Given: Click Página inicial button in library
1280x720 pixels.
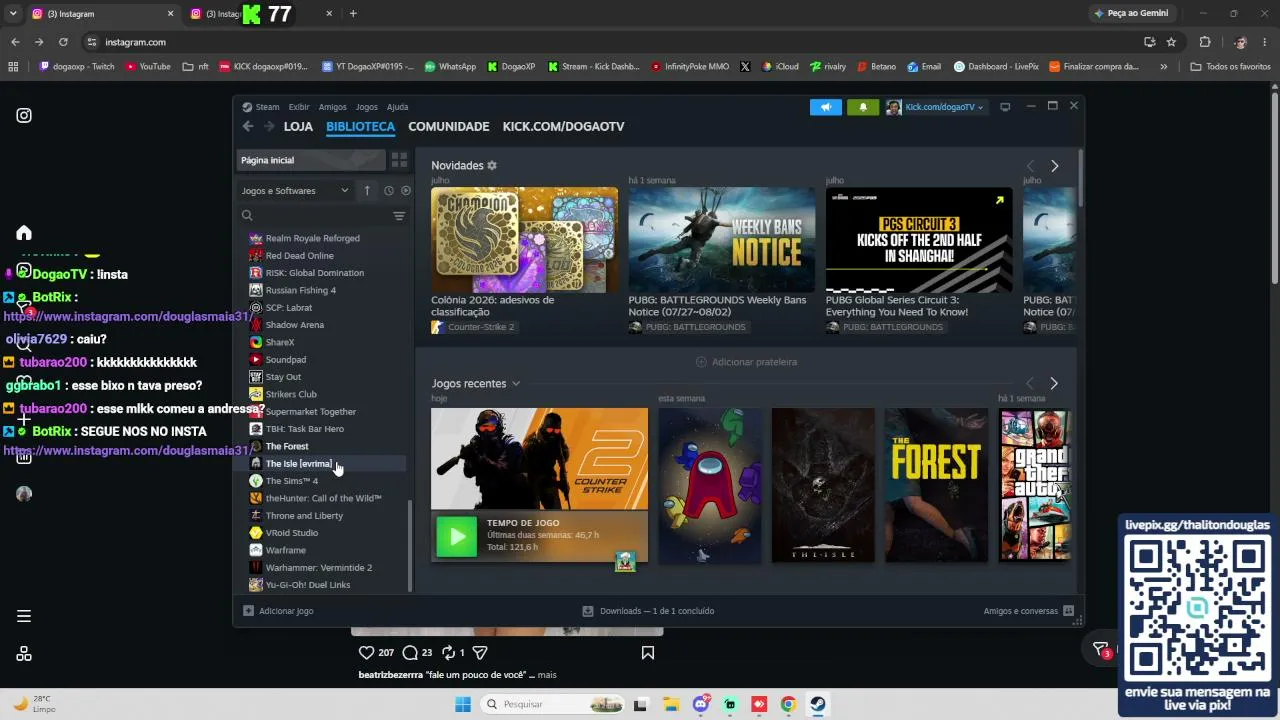Looking at the screenshot, I should tap(310, 160).
